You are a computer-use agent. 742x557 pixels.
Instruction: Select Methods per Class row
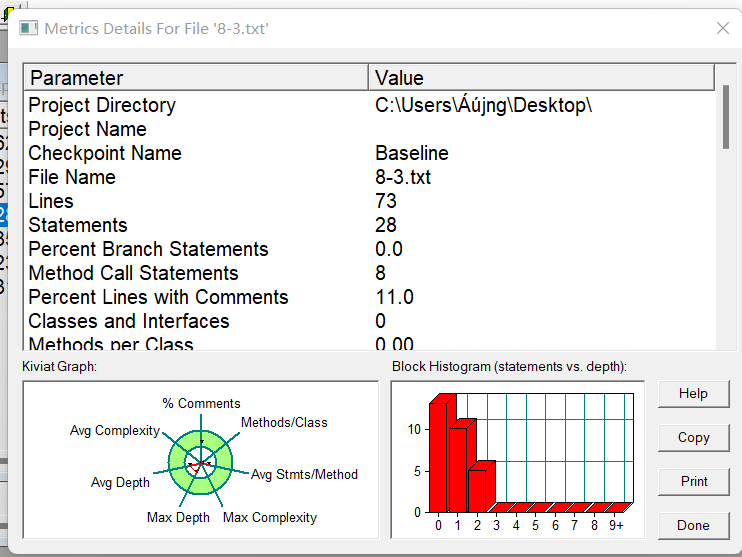pos(369,343)
